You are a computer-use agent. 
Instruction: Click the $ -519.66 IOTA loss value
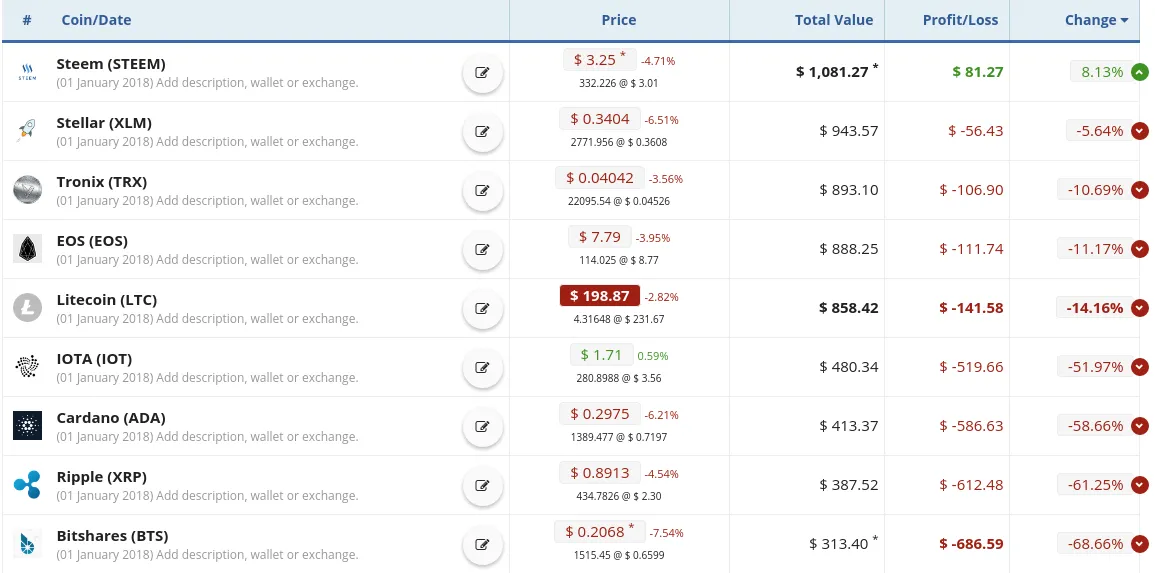971,367
